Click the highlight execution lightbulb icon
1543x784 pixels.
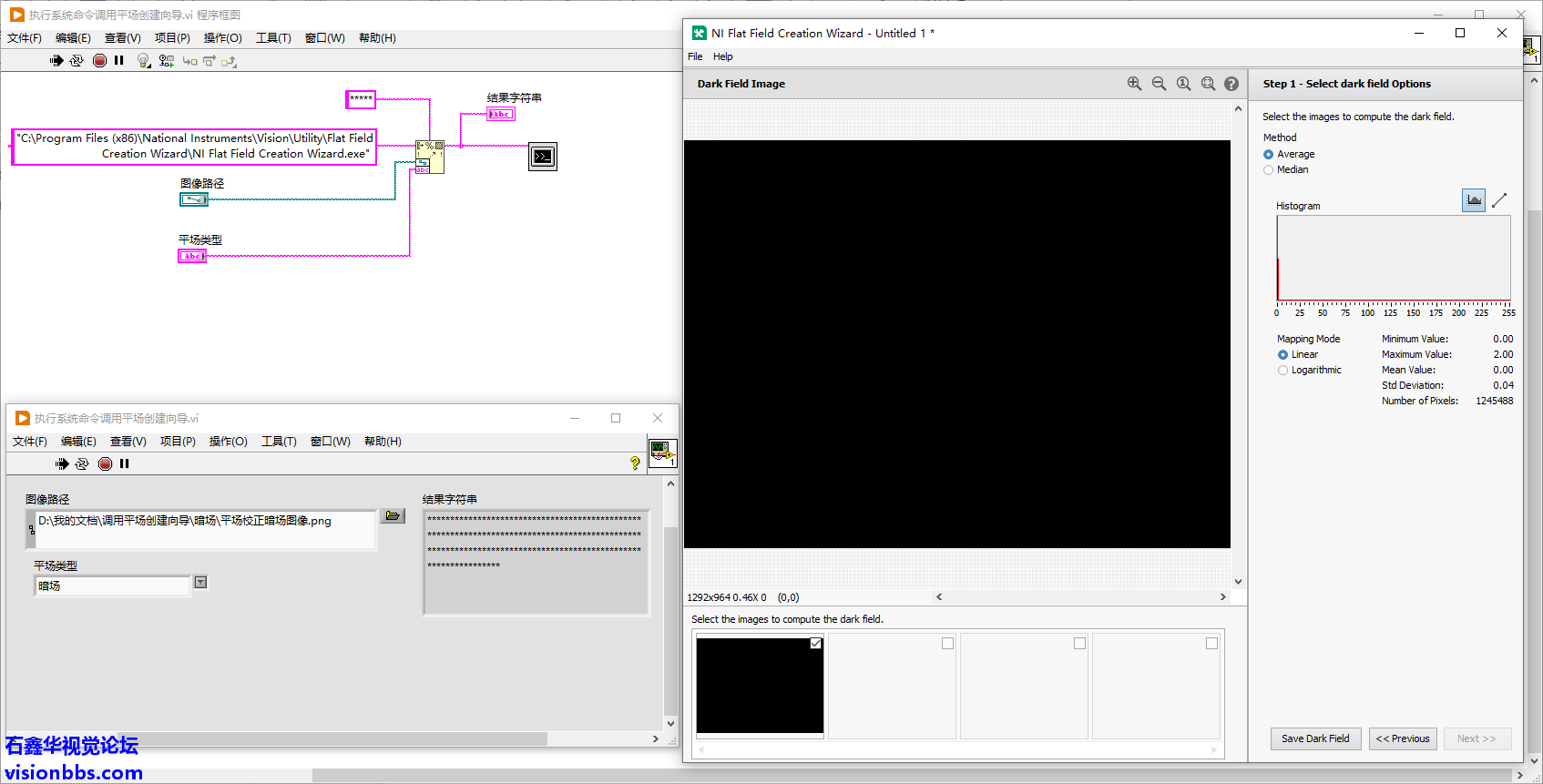click(x=143, y=61)
